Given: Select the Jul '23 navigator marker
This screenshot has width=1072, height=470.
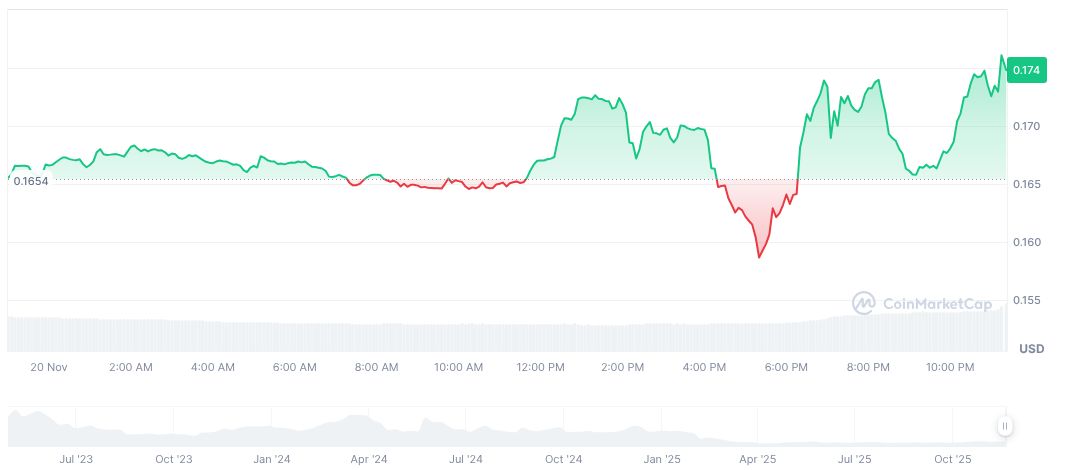Looking at the screenshot, I should pyautogui.click(x=76, y=460).
